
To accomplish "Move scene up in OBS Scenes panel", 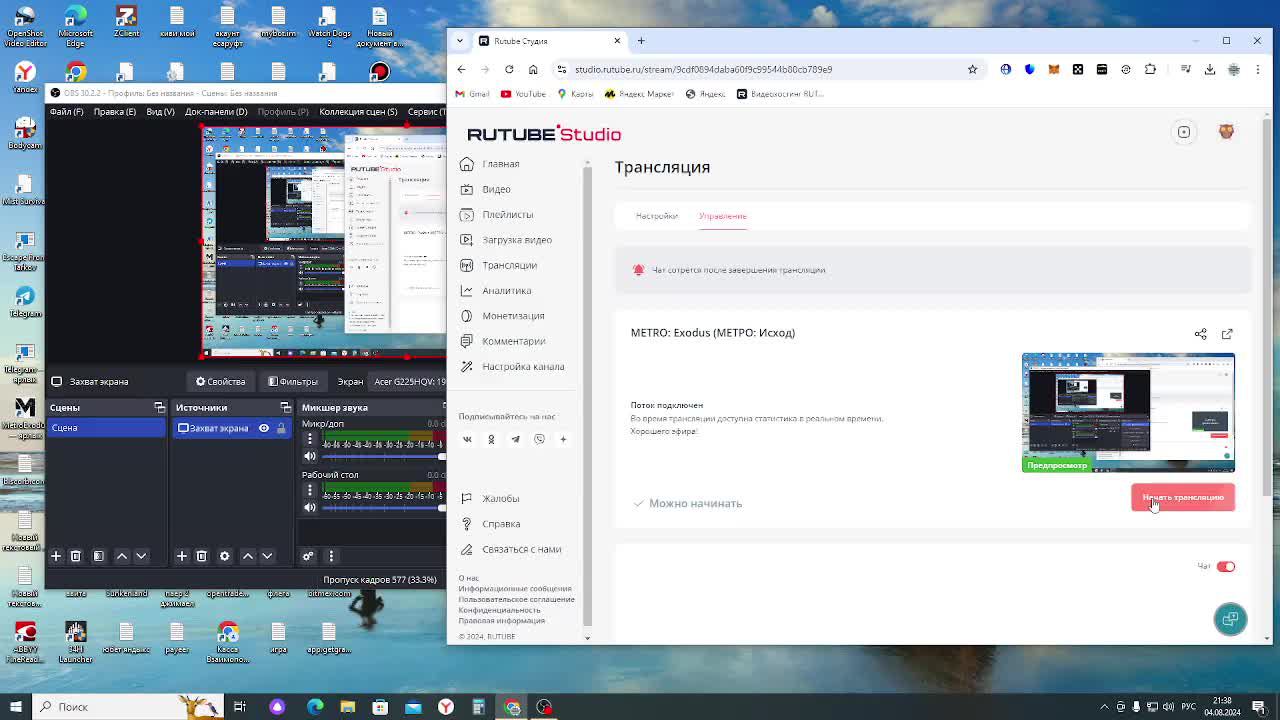I will 122,556.
